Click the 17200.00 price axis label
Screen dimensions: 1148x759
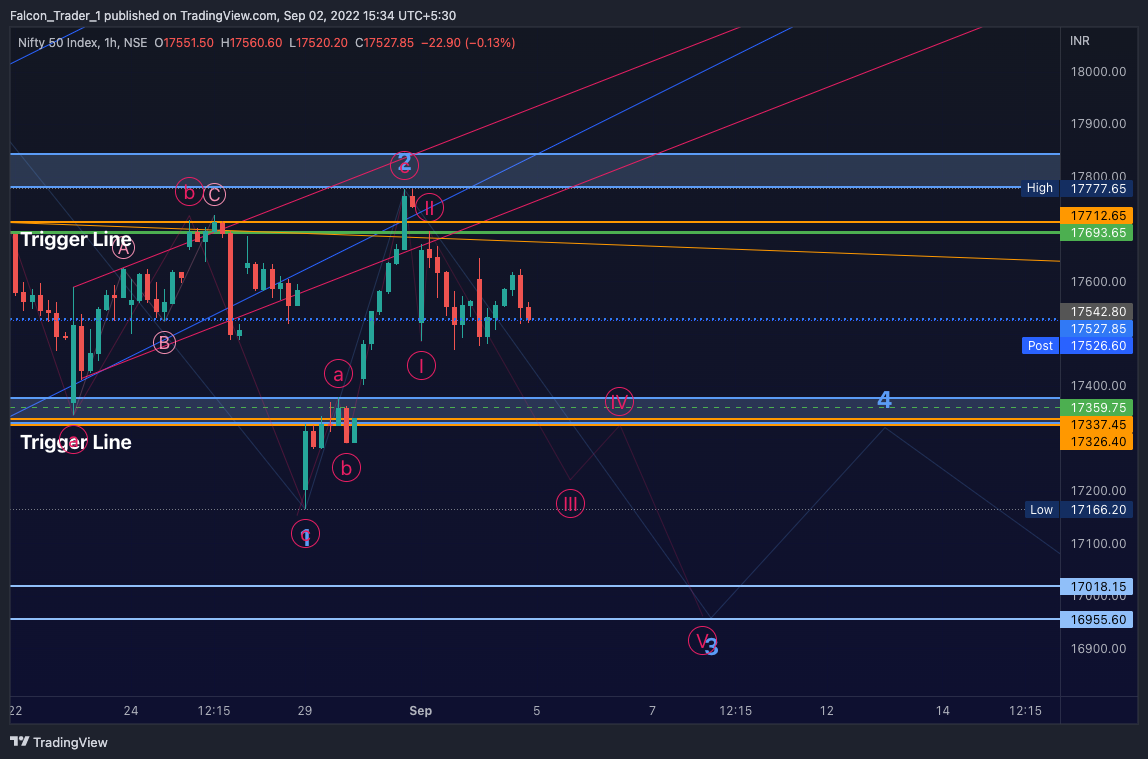(x=1098, y=490)
